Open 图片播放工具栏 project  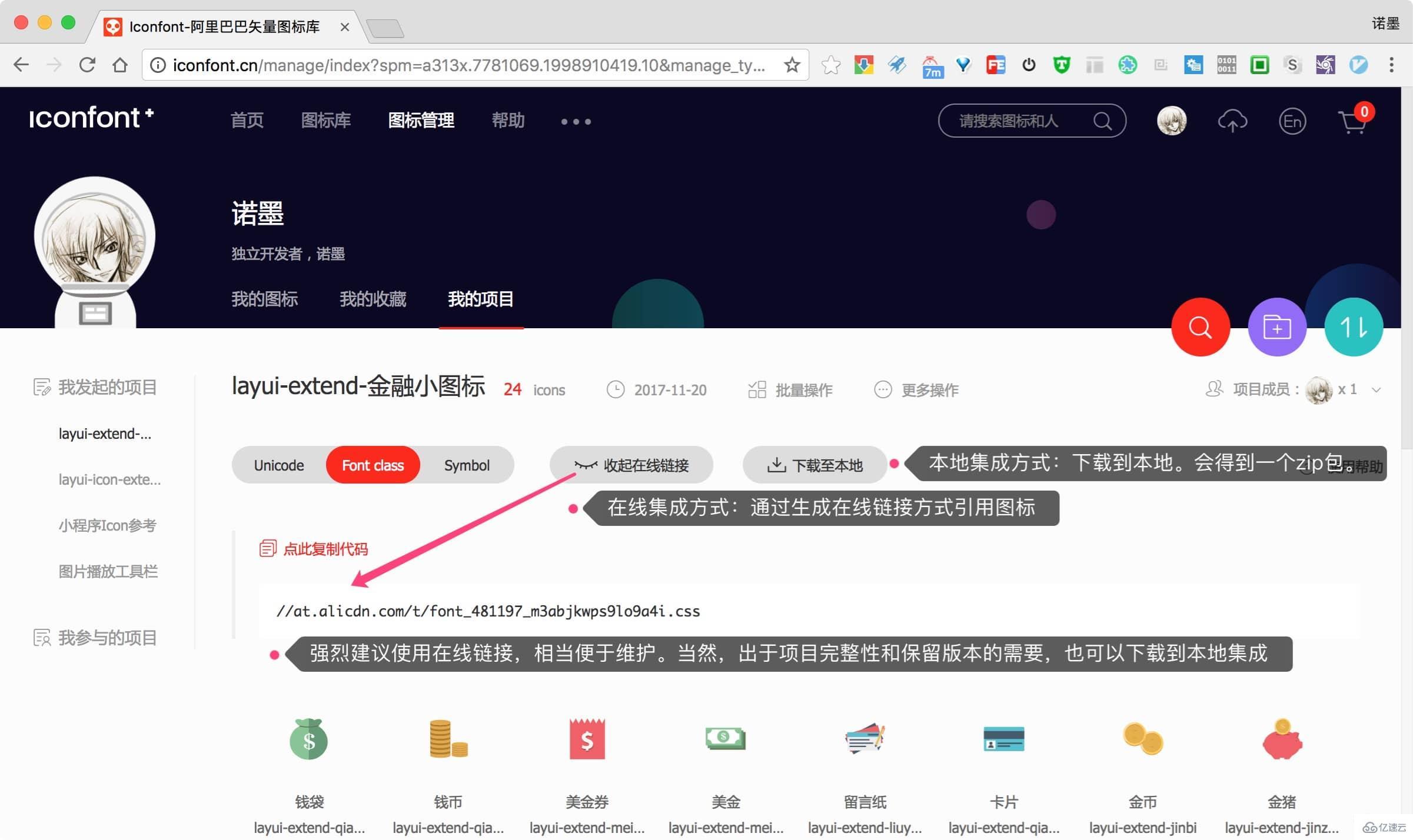tap(108, 571)
